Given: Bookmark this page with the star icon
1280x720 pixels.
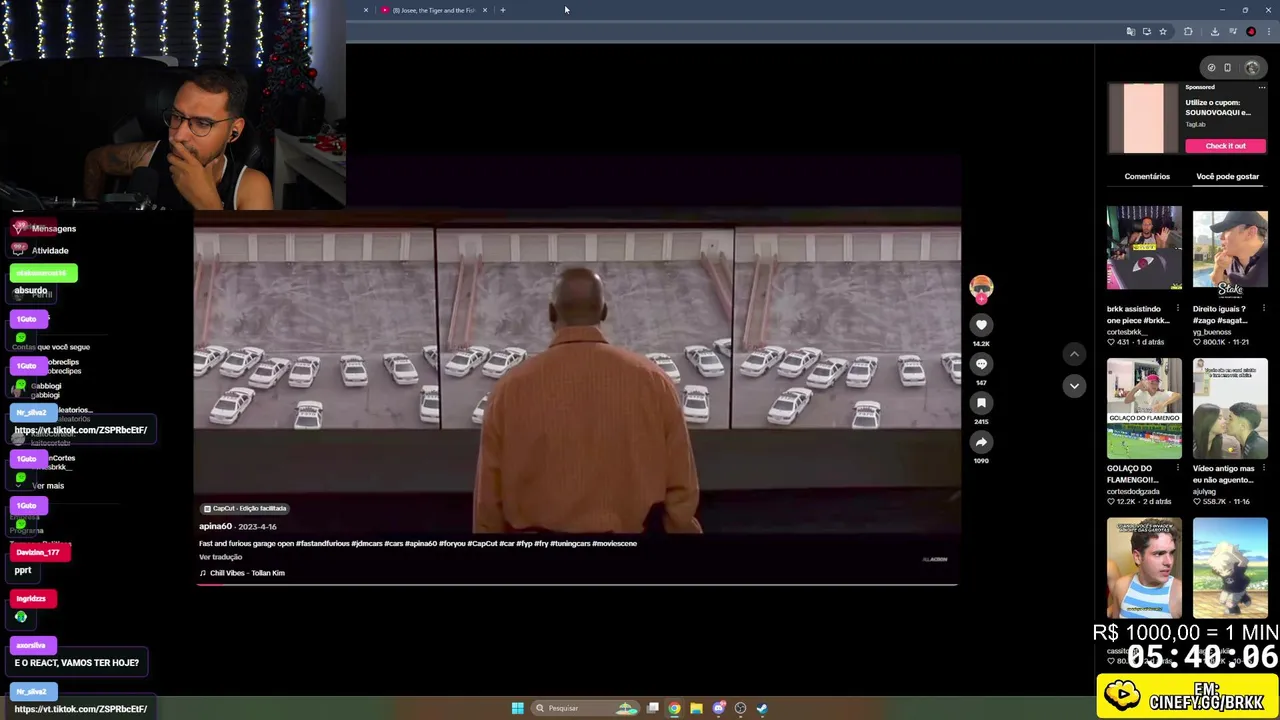Looking at the screenshot, I should coord(1162,31).
